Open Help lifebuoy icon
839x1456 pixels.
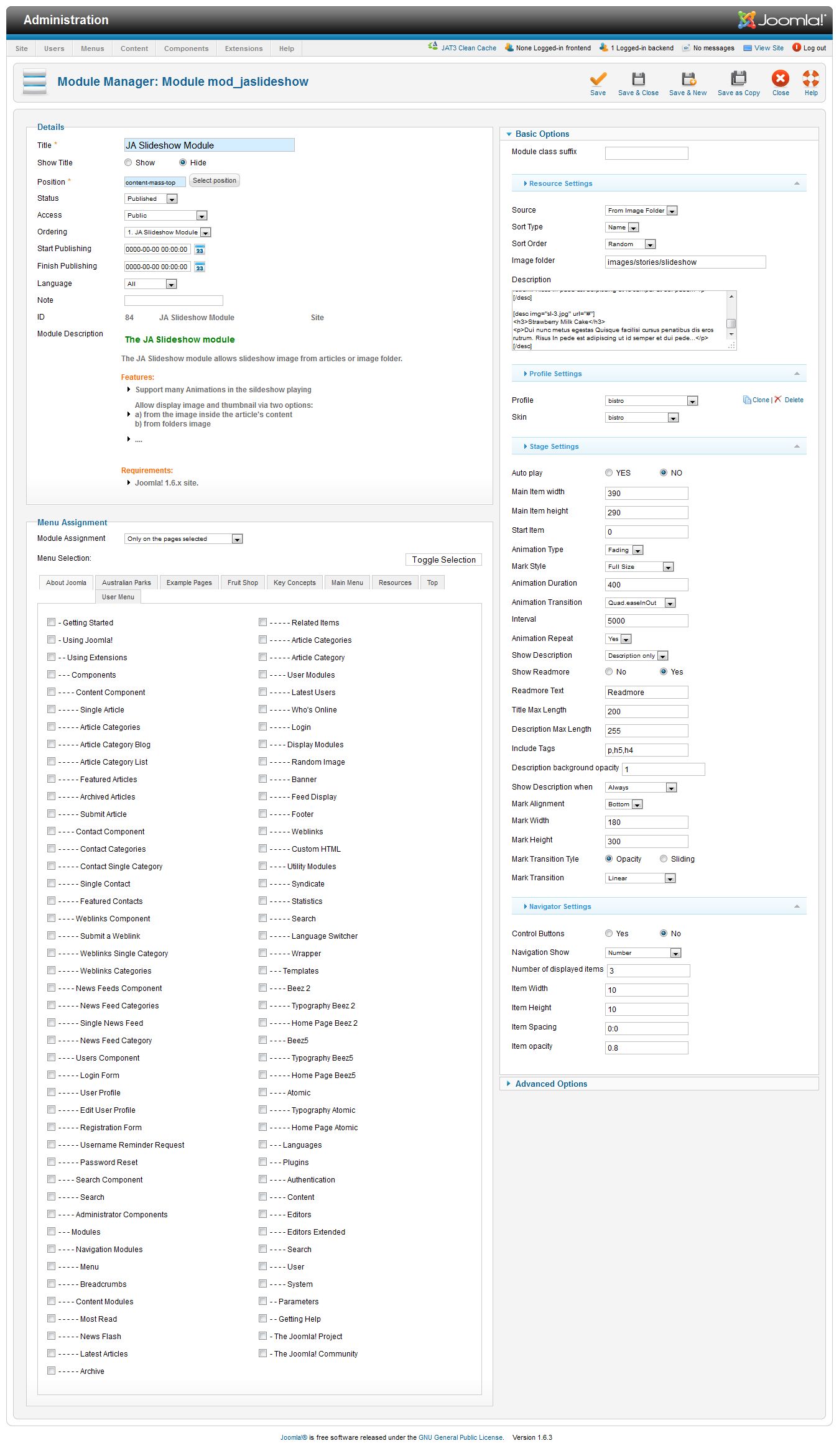[x=811, y=79]
